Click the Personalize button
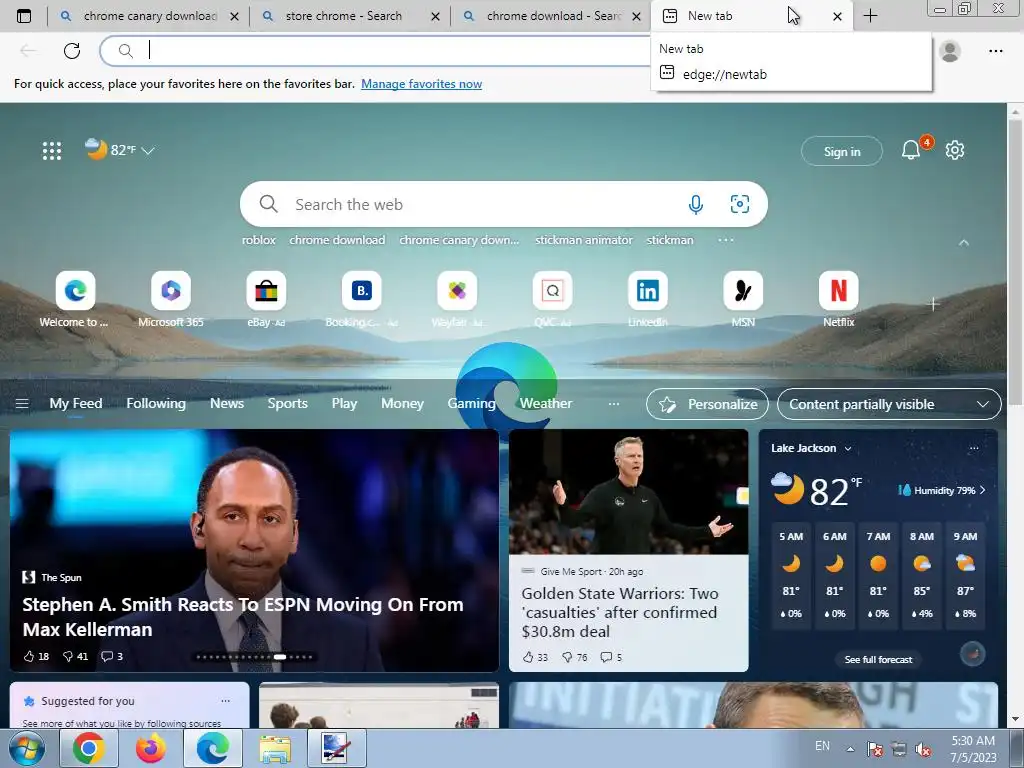Image resolution: width=1024 pixels, height=768 pixels. 707,404
